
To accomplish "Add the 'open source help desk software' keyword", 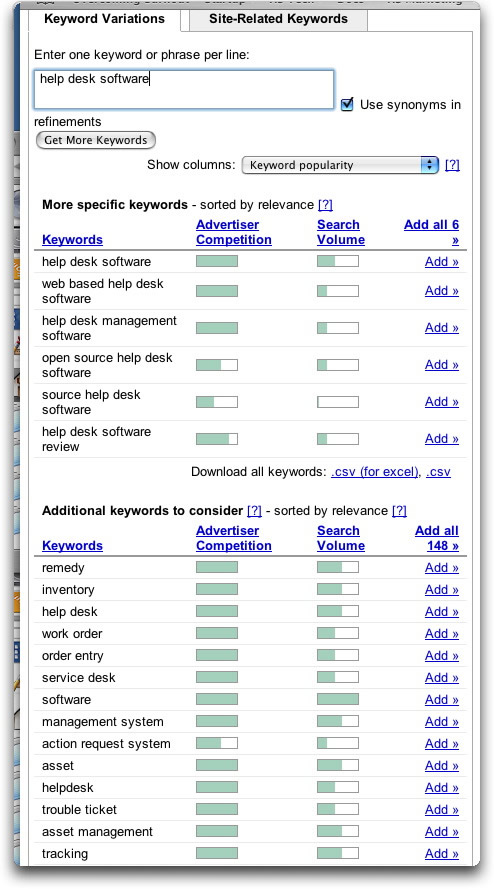I will 441,365.
